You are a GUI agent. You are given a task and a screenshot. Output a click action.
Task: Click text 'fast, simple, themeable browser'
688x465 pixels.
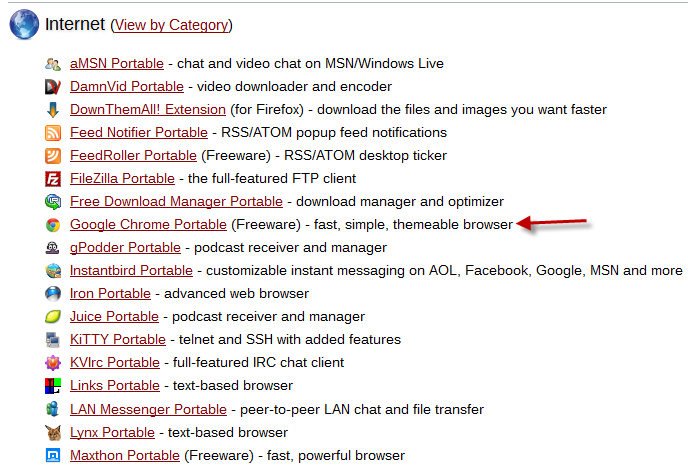[x=413, y=225]
